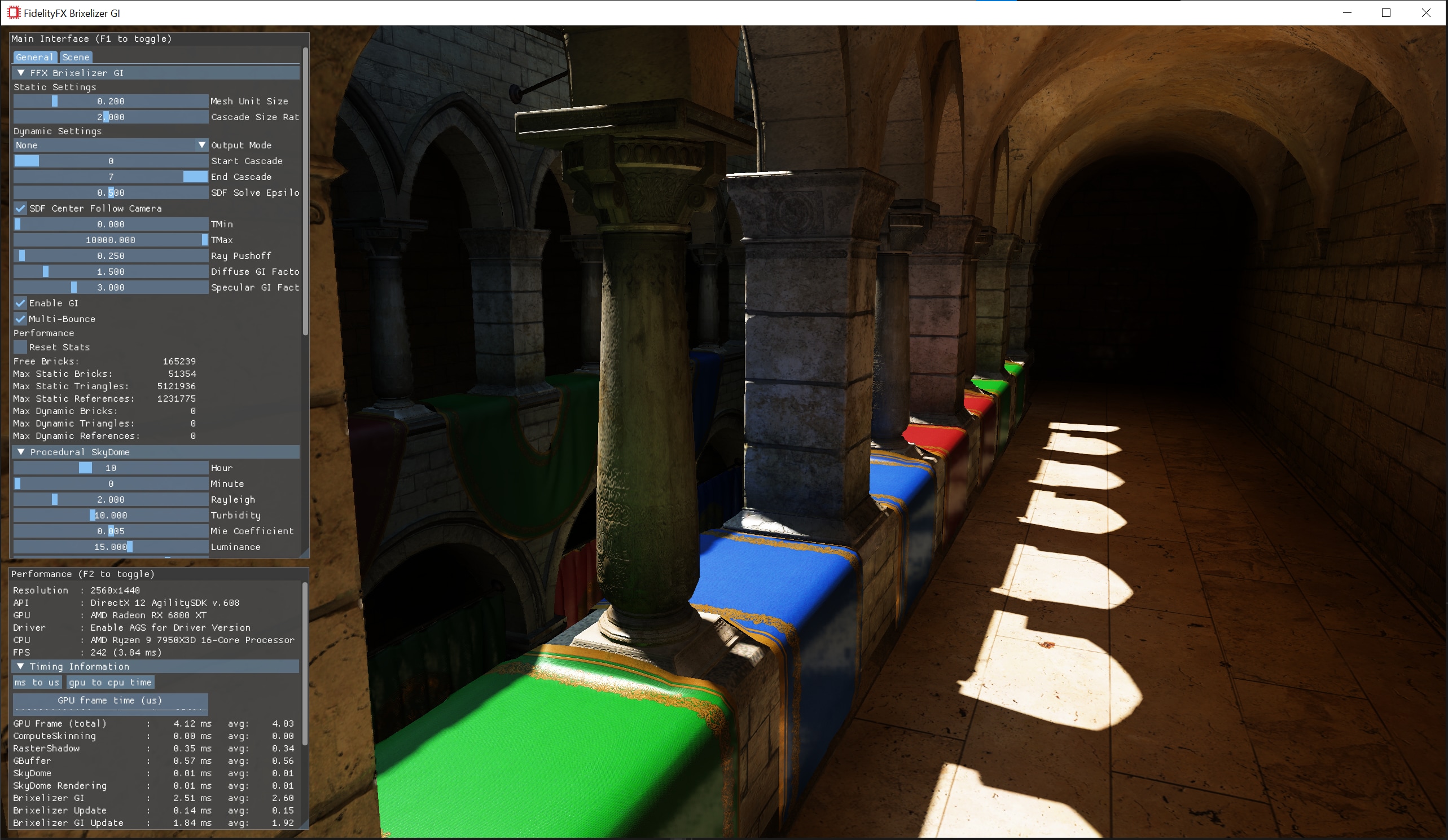1448x840 pixels.
Task: Uncheck the Multi-Bounce option
Action: 21,319
